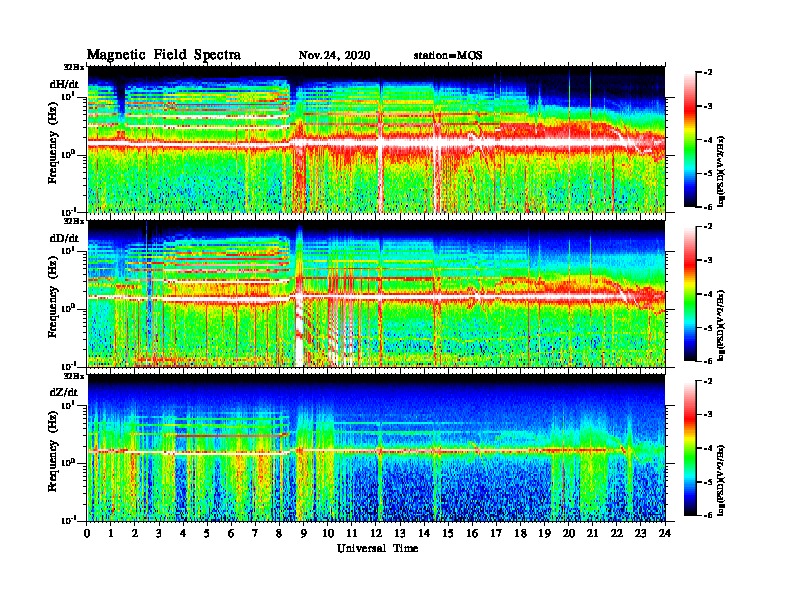The width and height of the screenshot is (792, 612).
Task: Click hour tick label "6"
Action: point(231,533)
